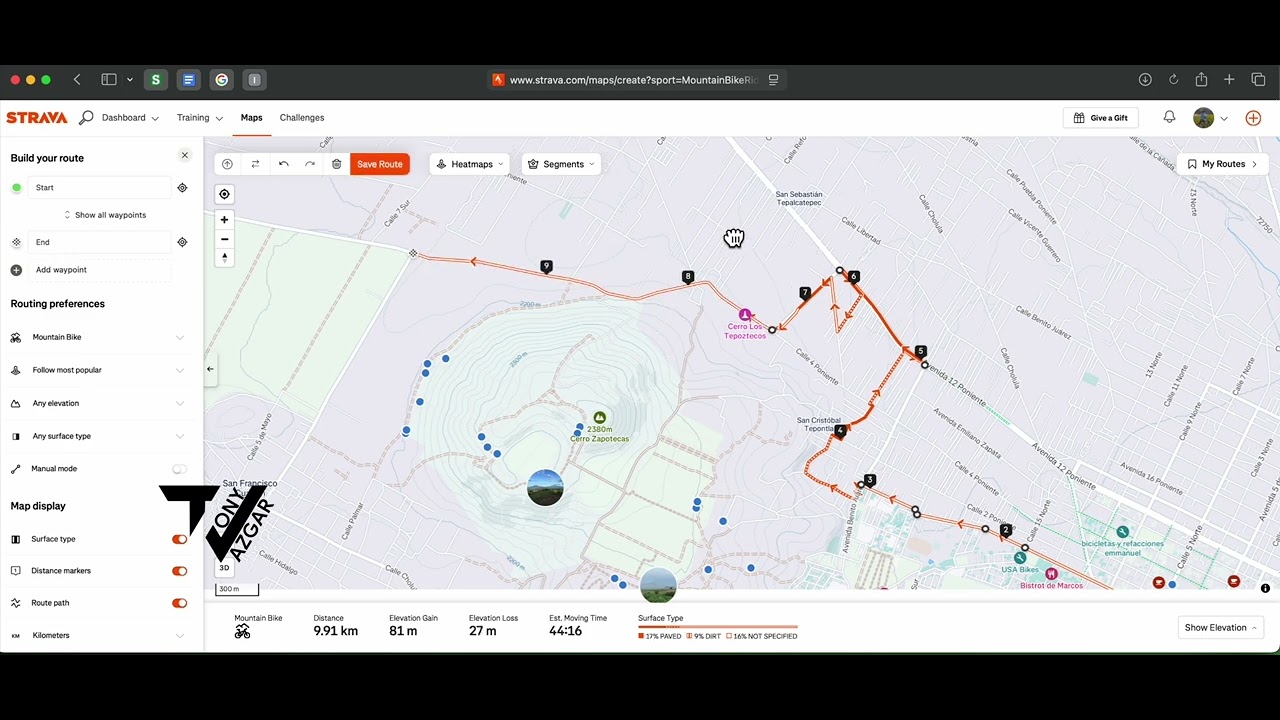Click route waypoint marker 9
Viewport: 1280px width, 720px height.
[546, 266]
